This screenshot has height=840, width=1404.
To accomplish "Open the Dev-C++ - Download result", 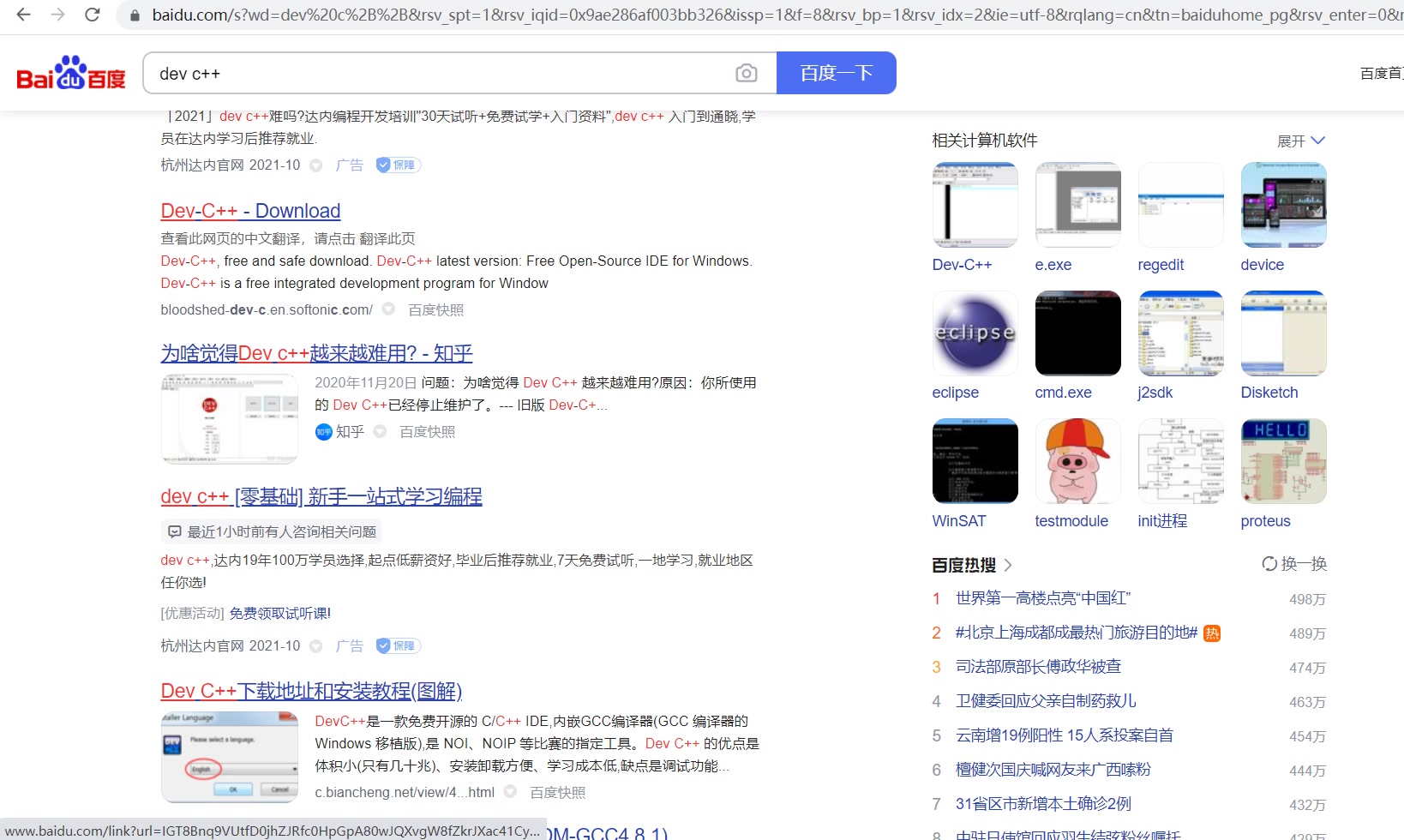I will [x=250, y=211].
